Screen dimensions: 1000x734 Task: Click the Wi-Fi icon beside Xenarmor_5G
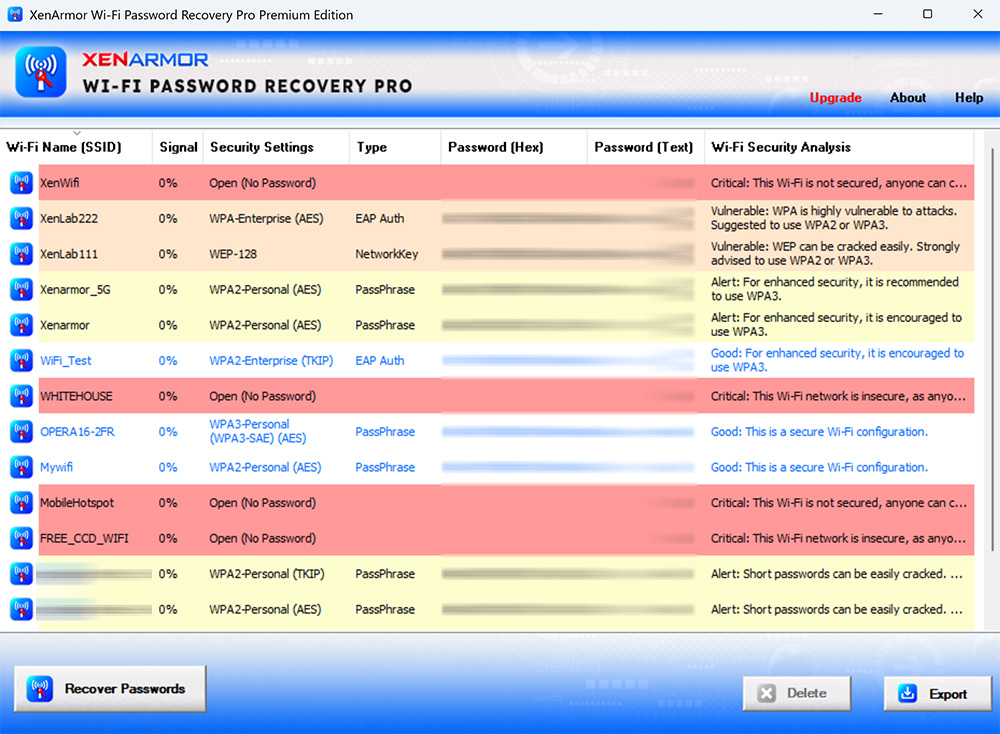click(22, 290)
